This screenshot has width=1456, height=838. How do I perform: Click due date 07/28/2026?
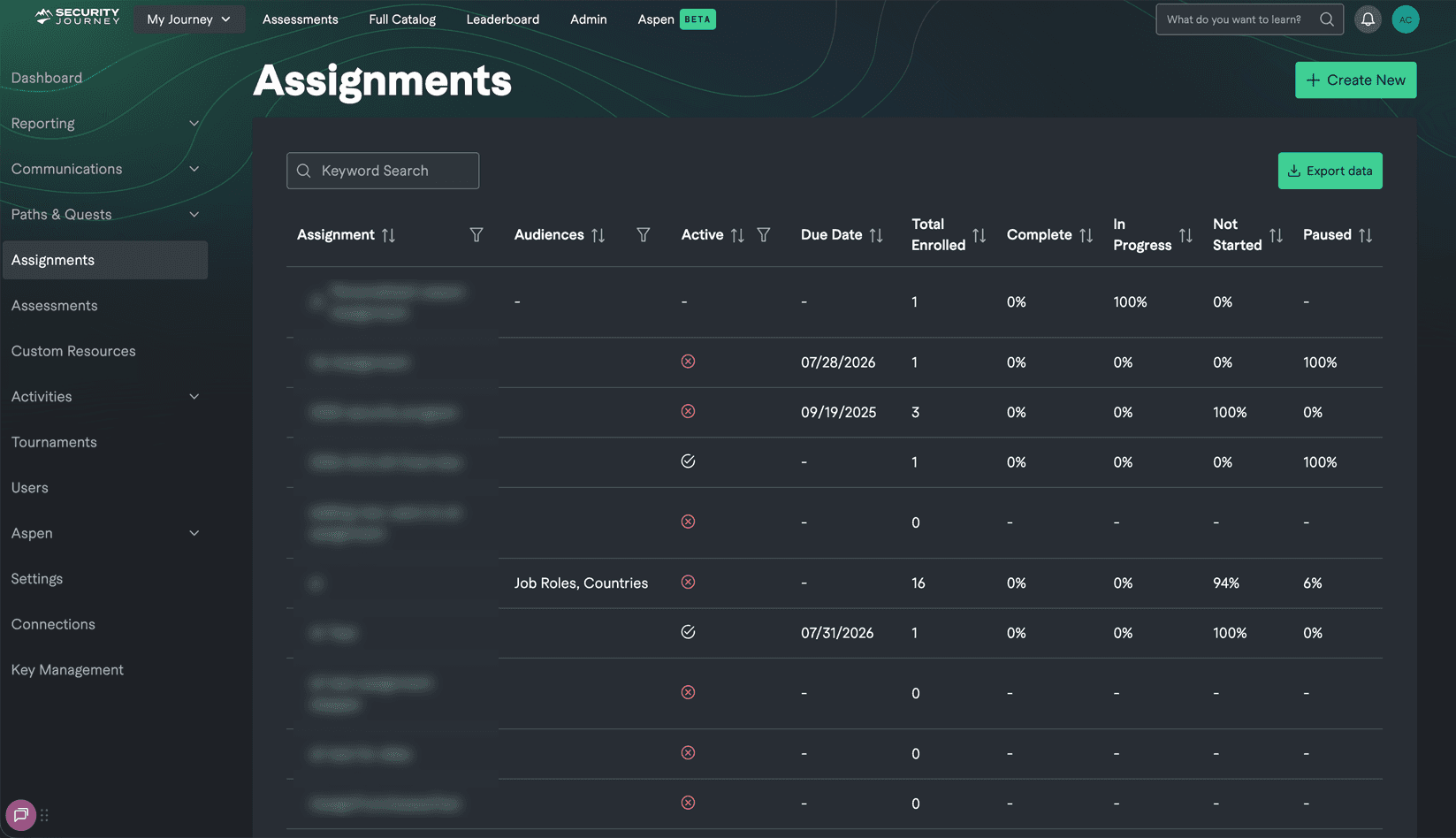[838, 362]
